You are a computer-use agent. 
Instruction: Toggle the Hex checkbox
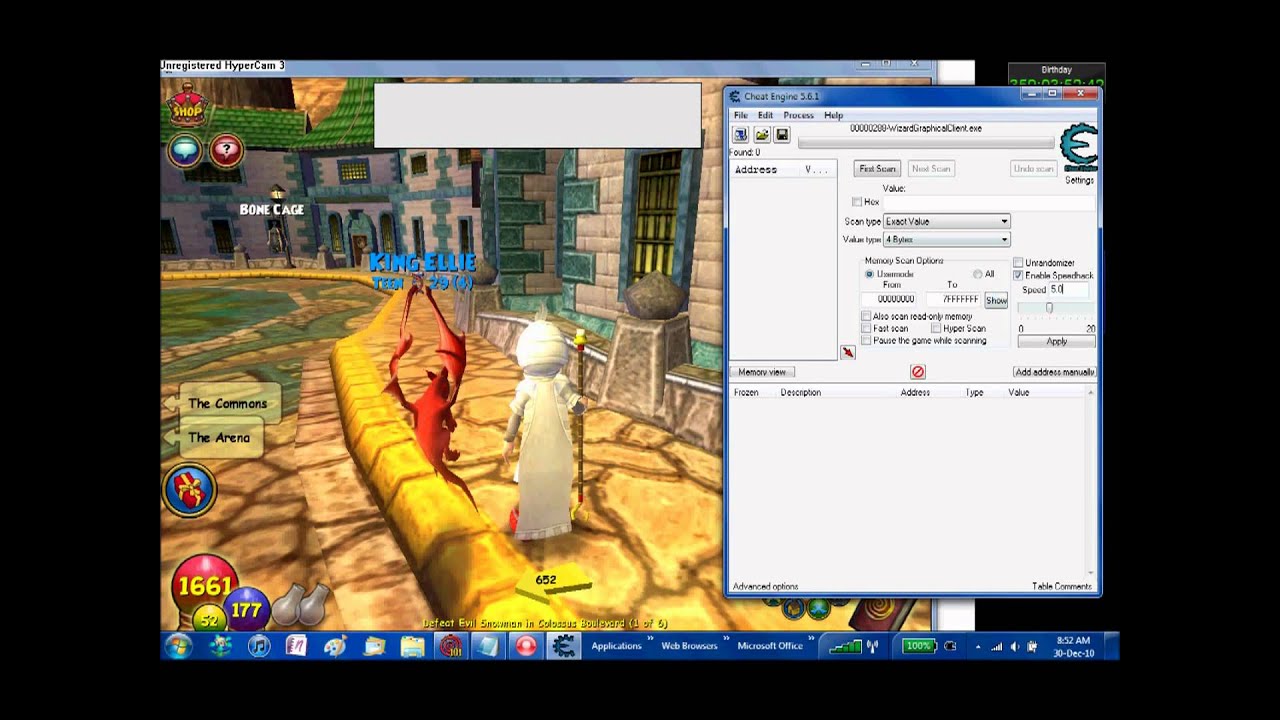(857, 202)
